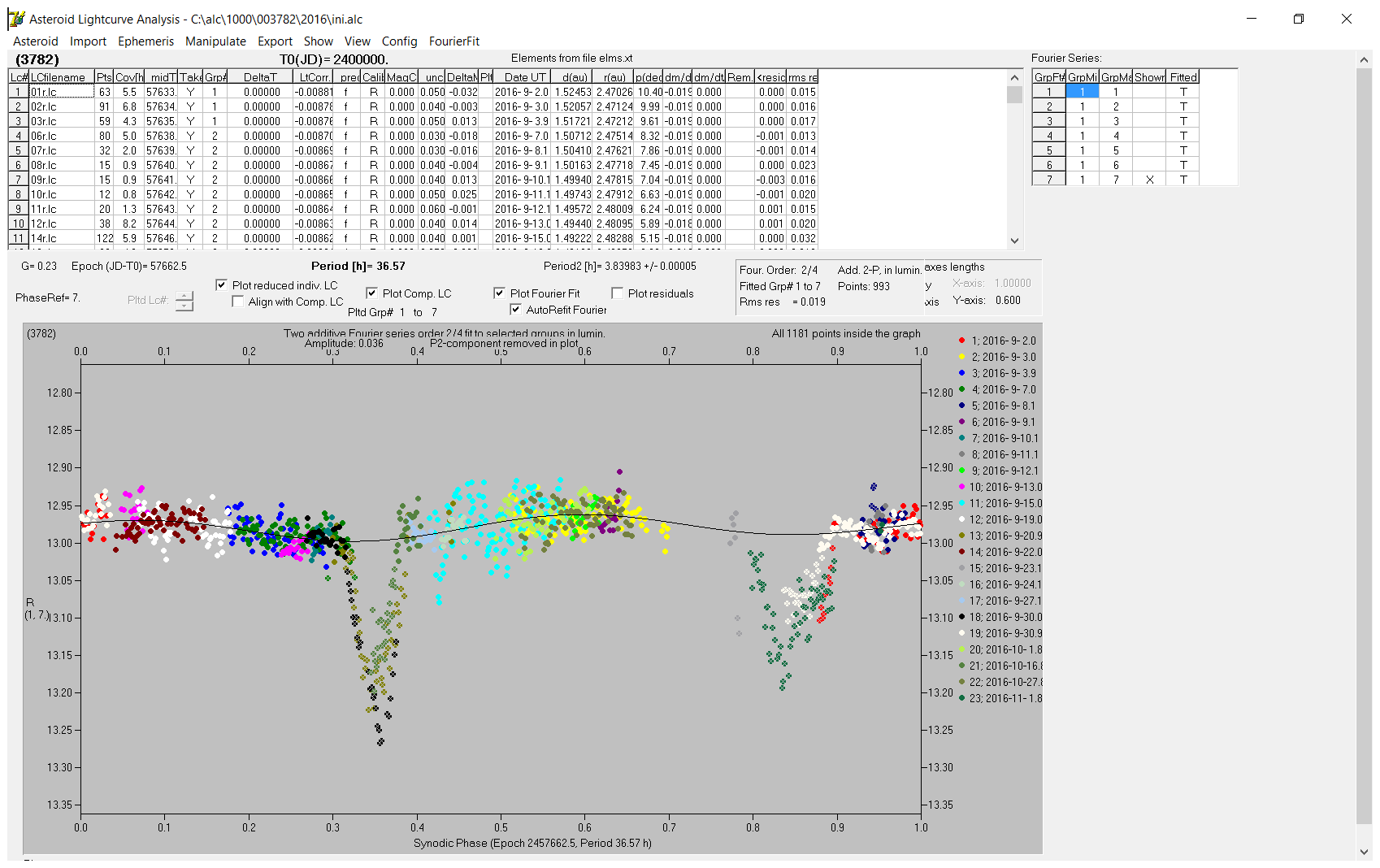Screen dimensions: 1380x868
Task: Click the Period2 [h] value text
Action: pos(619,266)
